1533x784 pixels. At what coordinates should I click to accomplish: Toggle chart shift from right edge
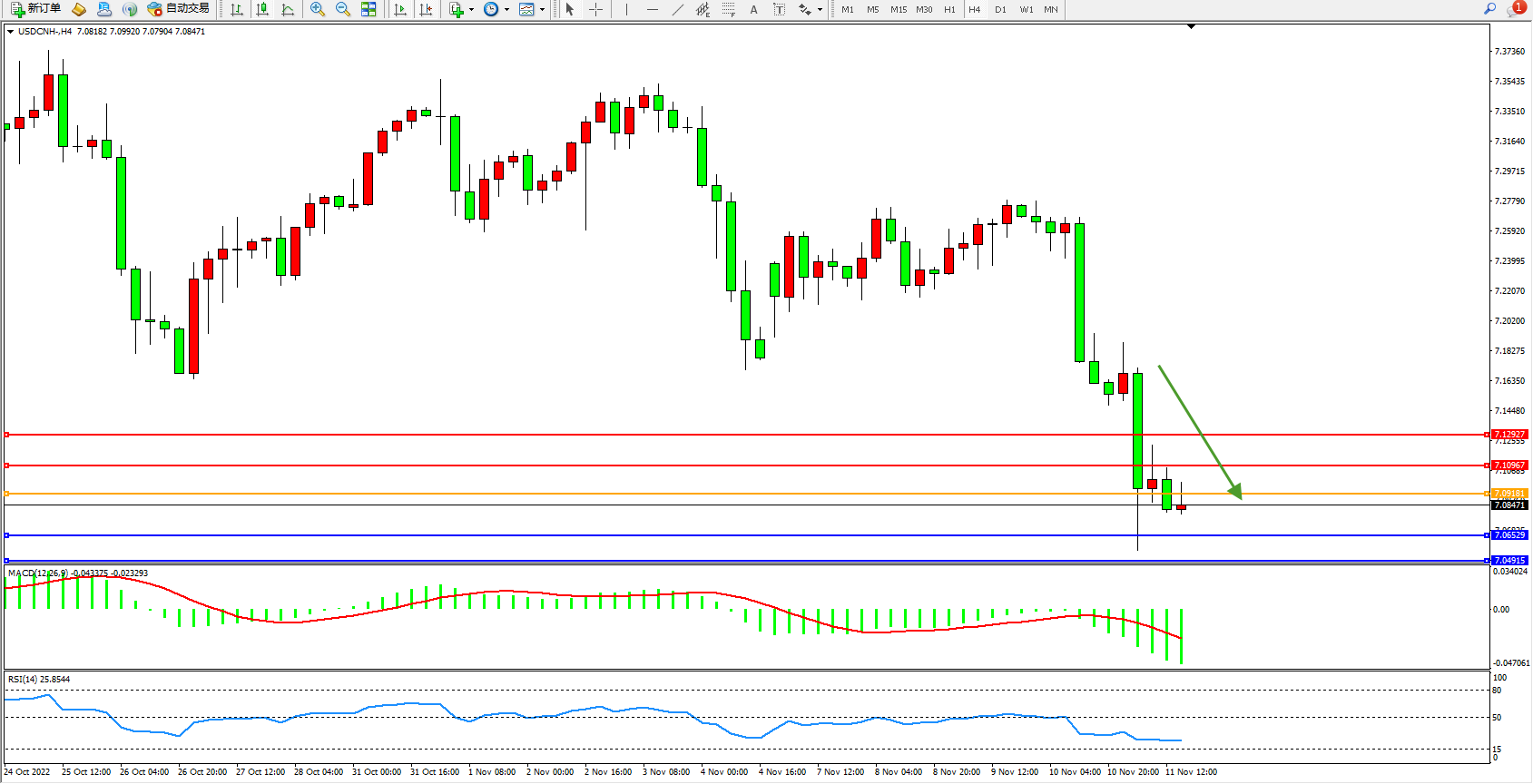coord(426,9)
